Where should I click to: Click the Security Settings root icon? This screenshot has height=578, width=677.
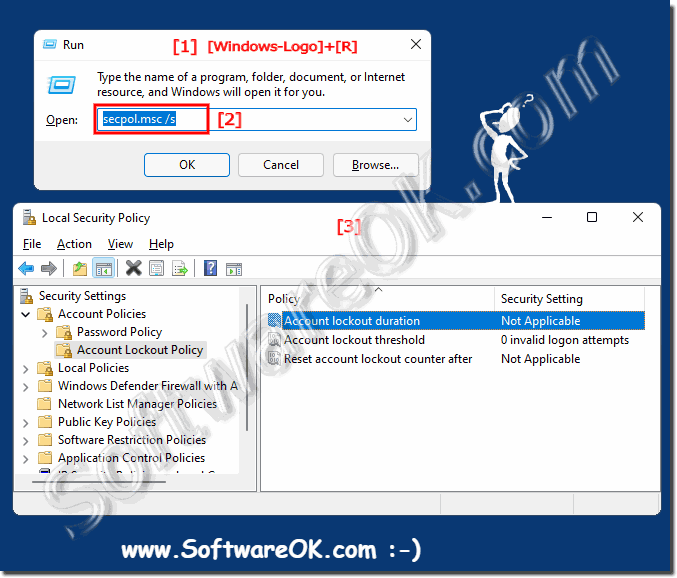pos(26,296)
